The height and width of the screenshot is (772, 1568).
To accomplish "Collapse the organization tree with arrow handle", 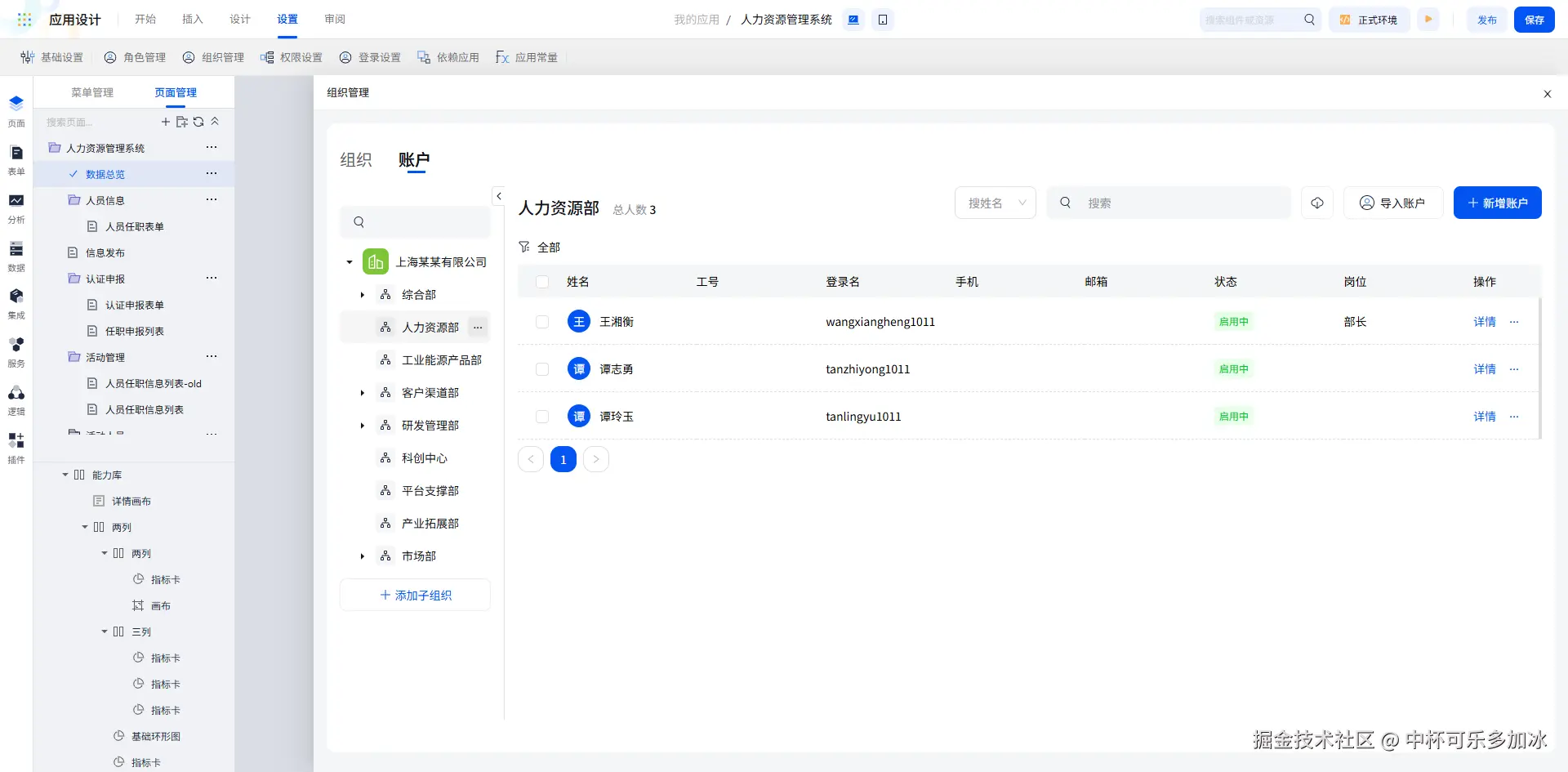I will [x=499, y=196].
